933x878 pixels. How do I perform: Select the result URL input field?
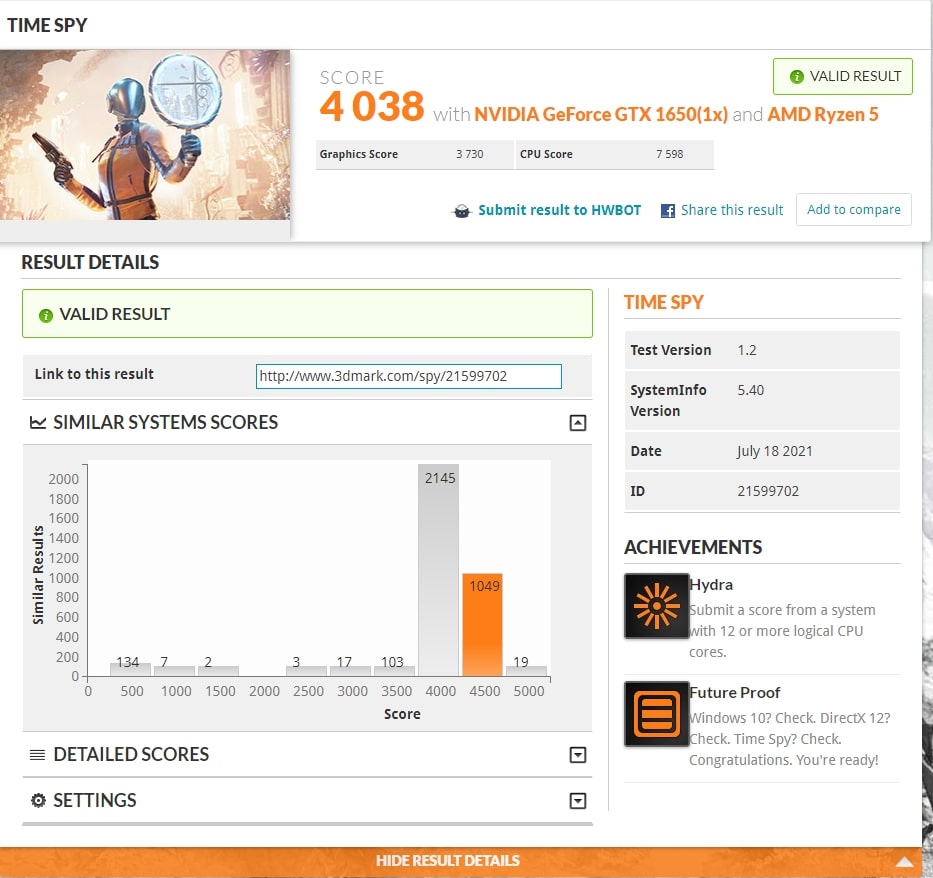pyautogui.click(x=407, y=377)
